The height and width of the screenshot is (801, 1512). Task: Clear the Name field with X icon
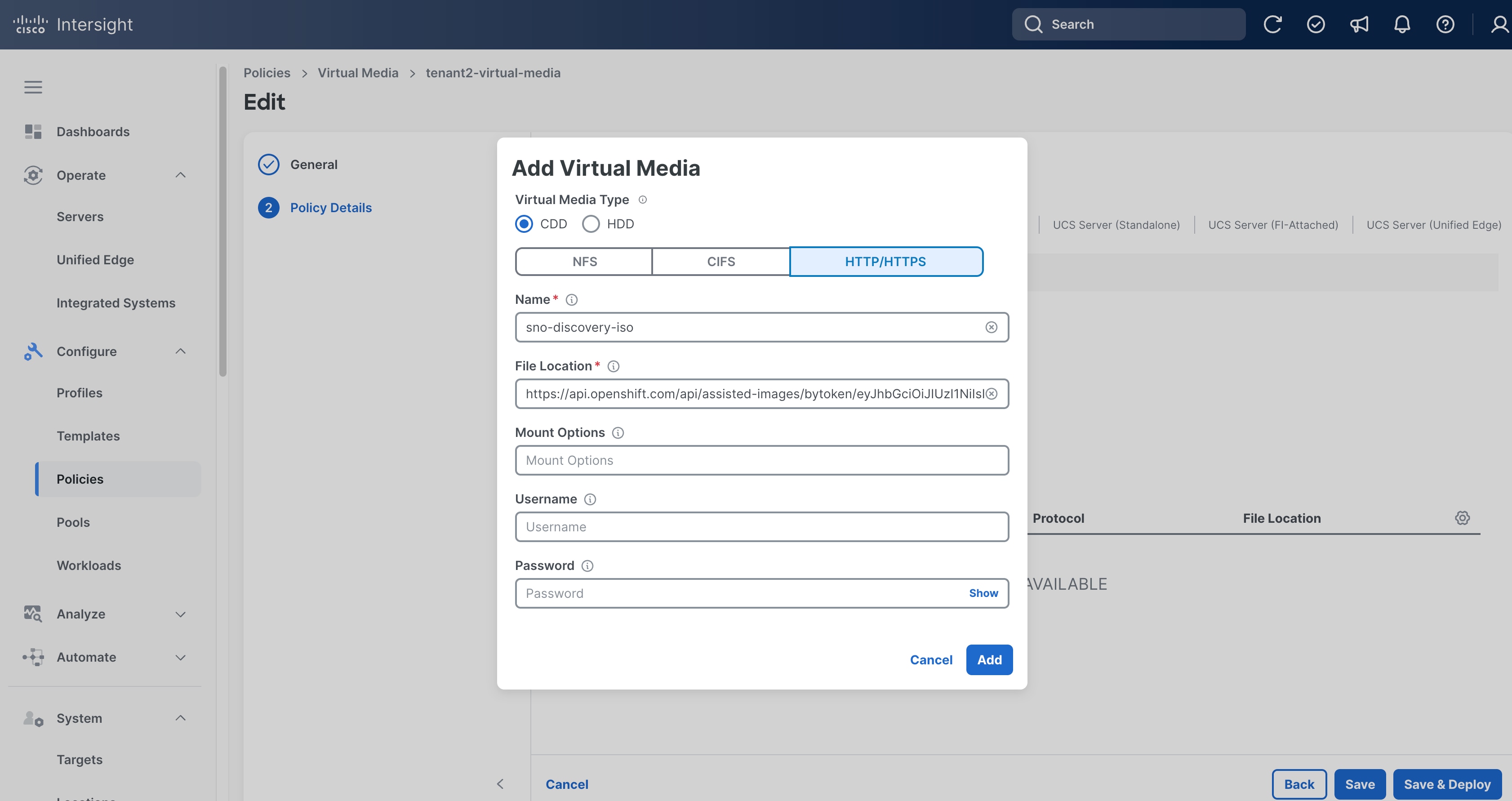point(992,327)
